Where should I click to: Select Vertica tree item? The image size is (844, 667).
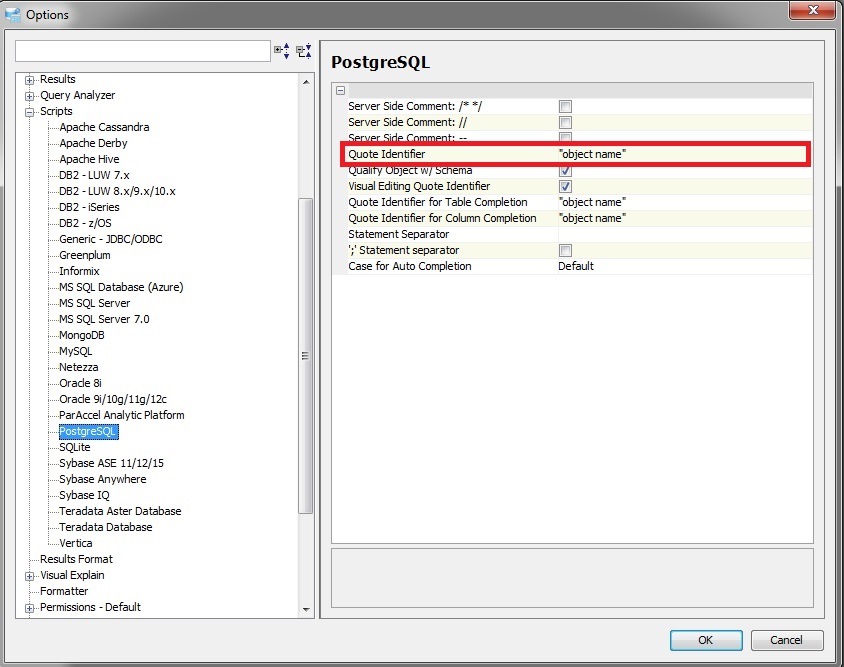[75, 543]
